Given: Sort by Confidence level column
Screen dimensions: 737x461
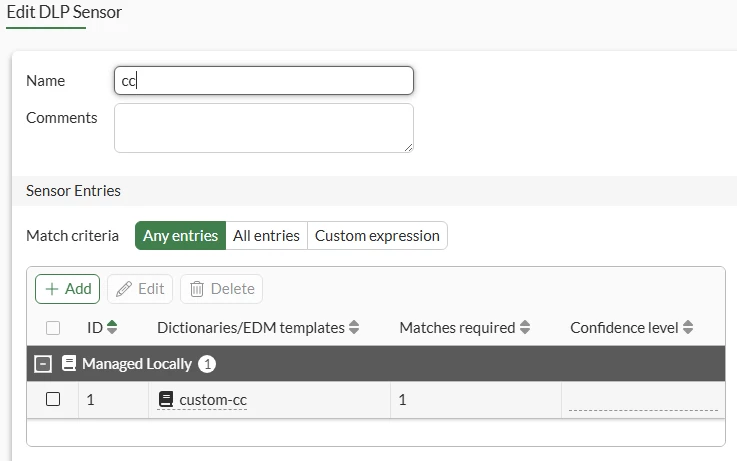Looking at the screenshot, I should tap(688, 327).
